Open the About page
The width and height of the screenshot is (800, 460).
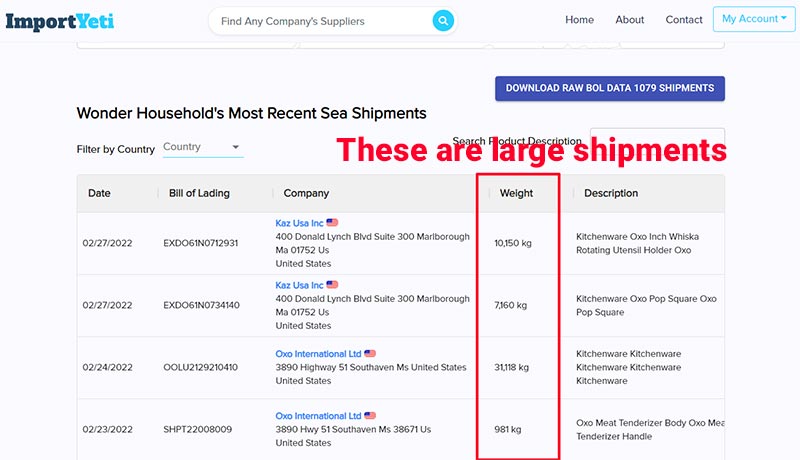[630, 20]
